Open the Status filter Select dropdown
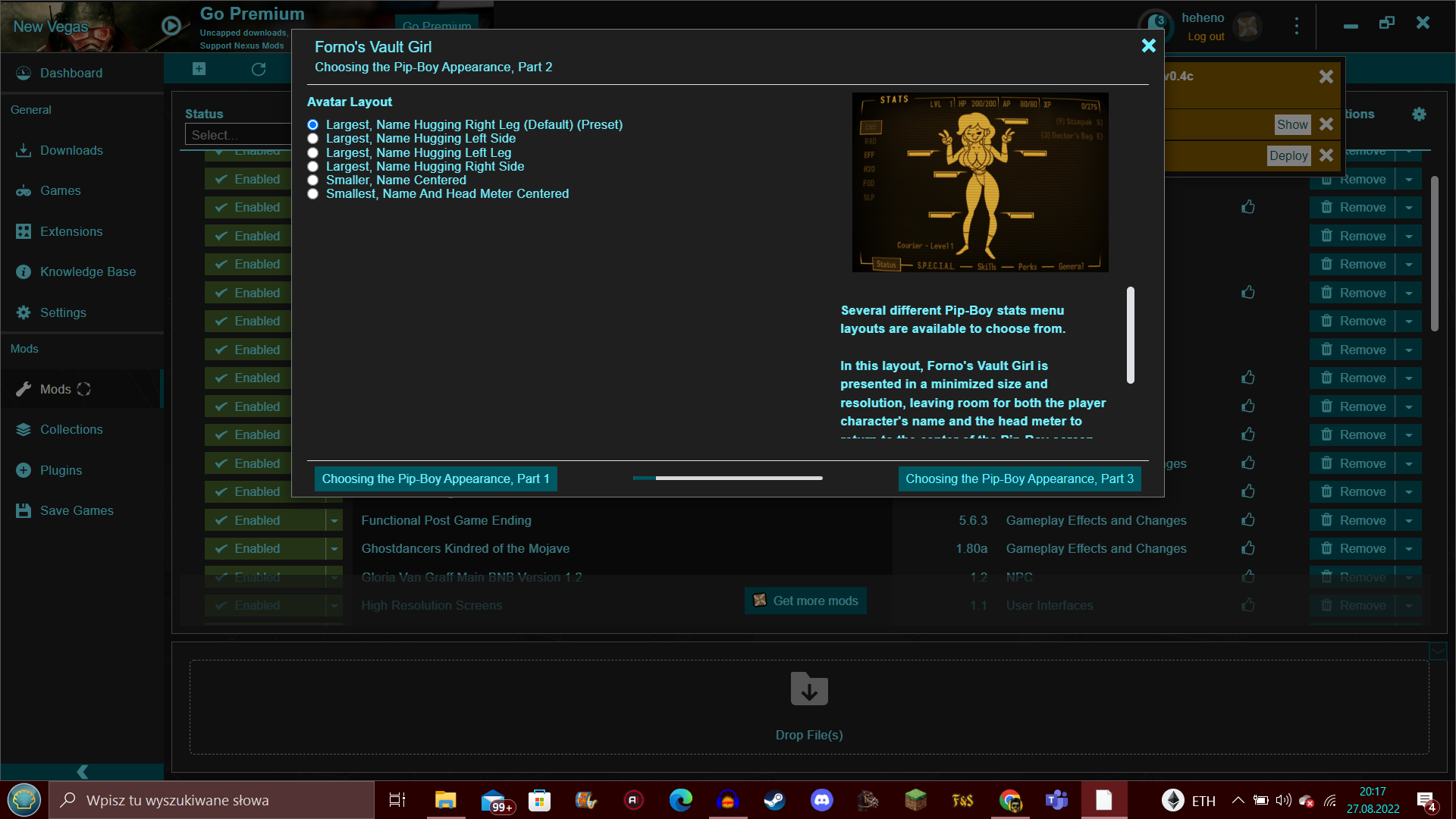 237,135
